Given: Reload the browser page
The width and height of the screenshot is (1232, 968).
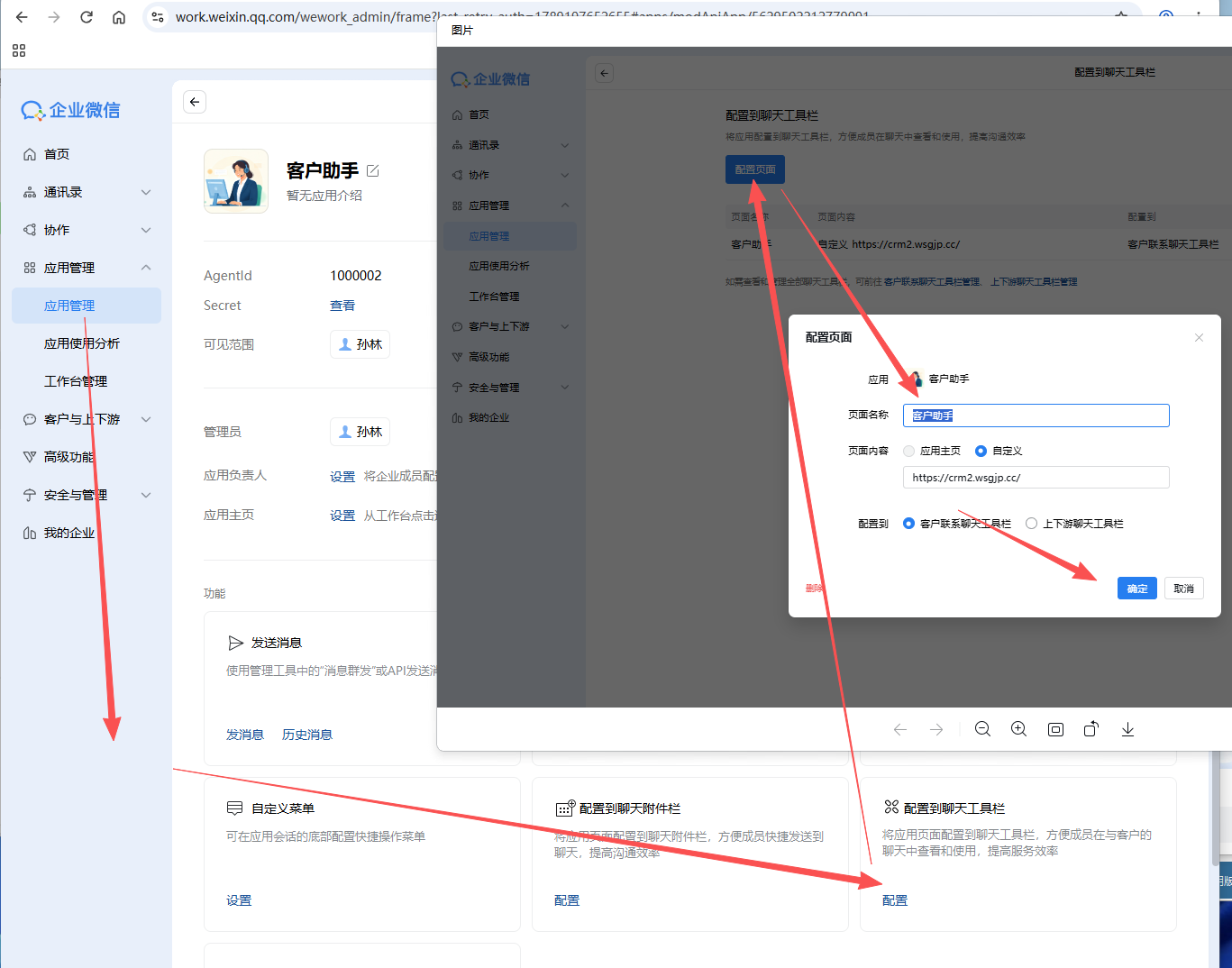Looking at the screenshot, I should pos(87,17).
